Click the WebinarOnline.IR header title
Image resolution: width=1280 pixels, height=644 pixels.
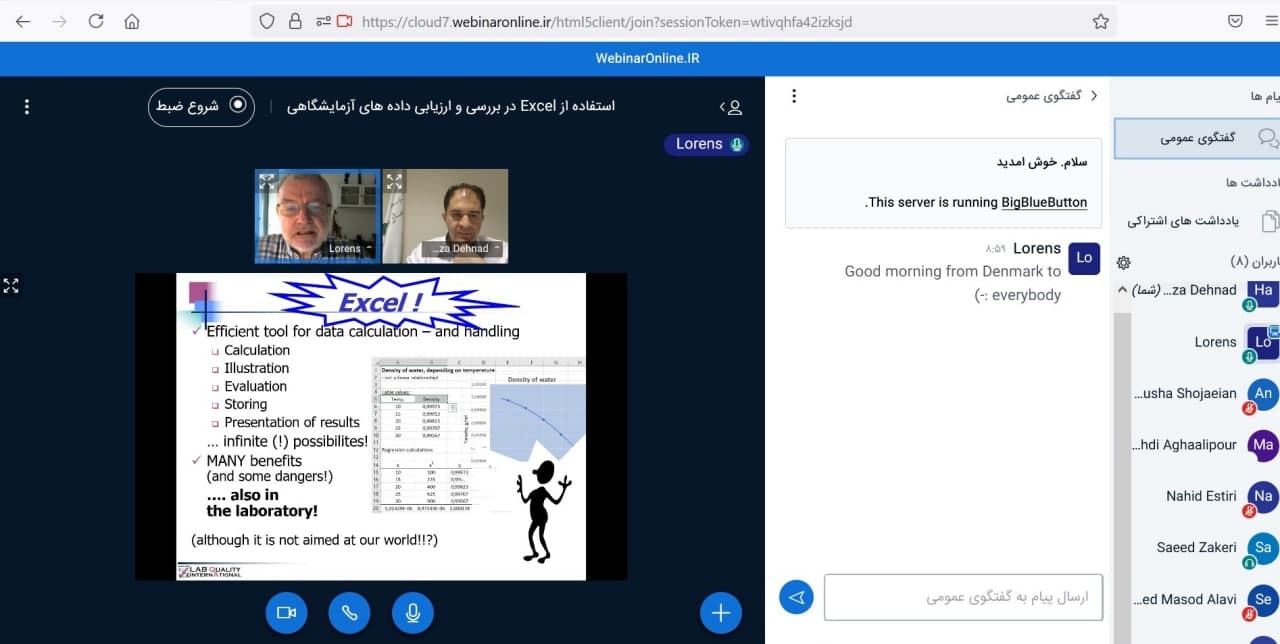point(647,58)
